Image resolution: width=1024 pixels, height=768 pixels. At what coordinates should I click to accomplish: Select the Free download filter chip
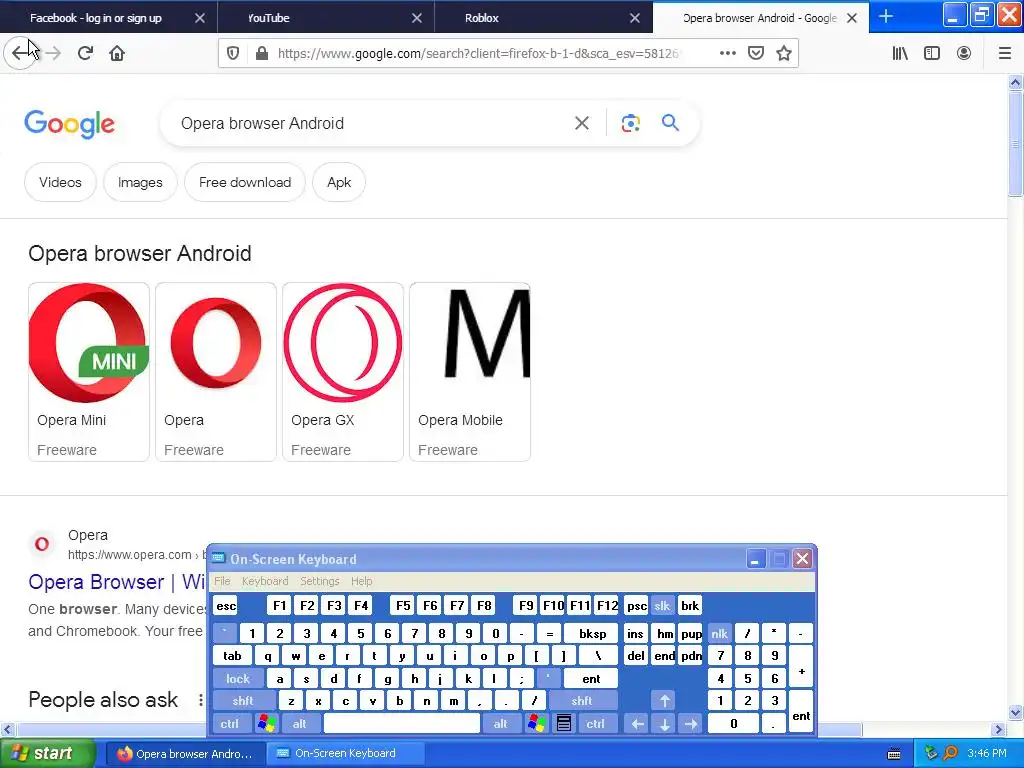245,182
